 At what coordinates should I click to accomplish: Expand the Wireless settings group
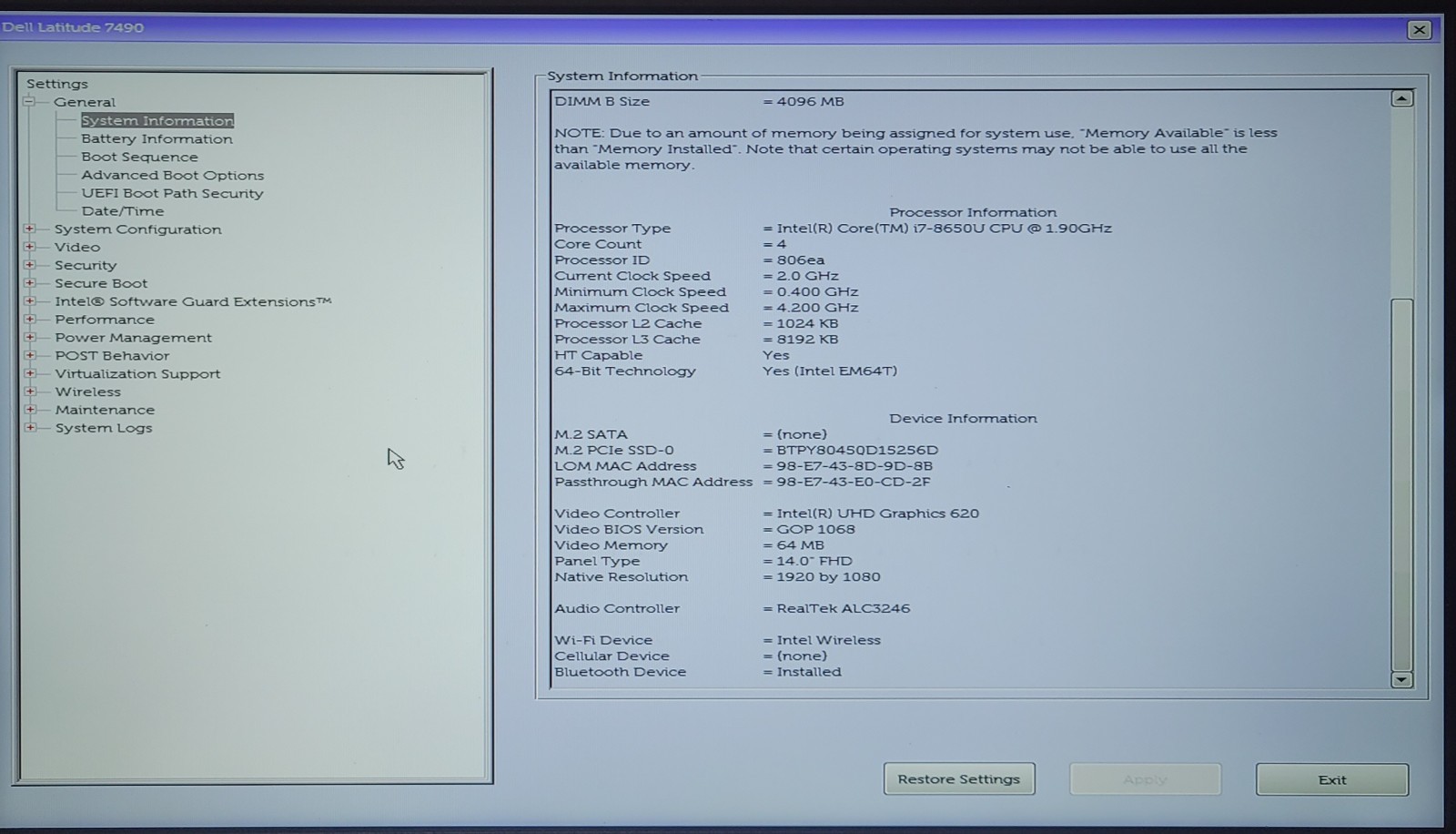click(30, 392)
